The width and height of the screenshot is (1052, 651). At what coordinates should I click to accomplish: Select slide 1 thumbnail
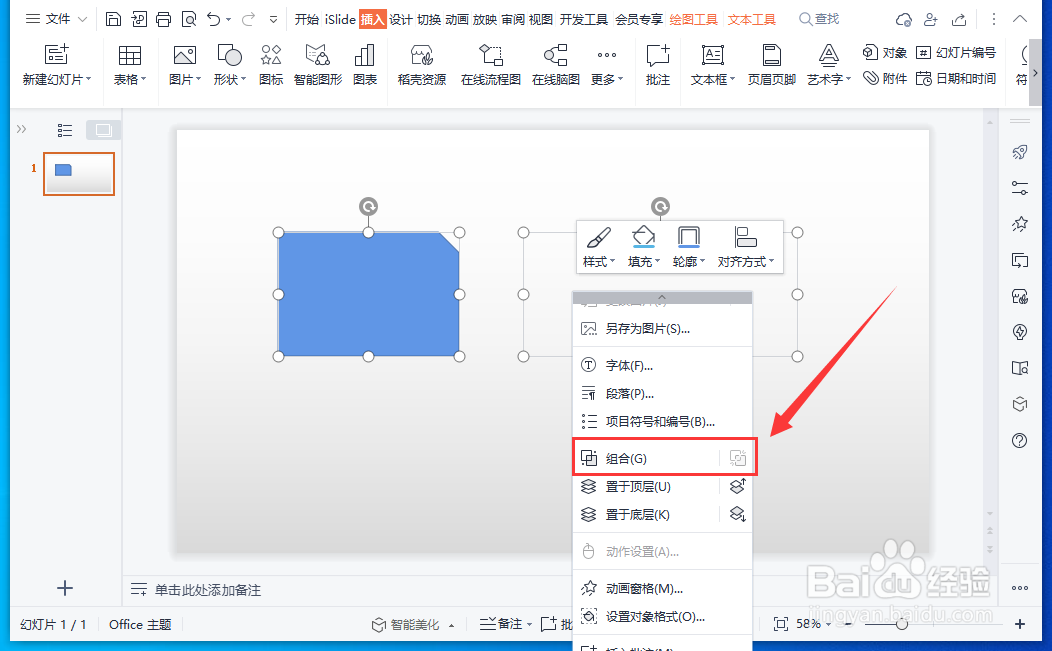click(79, 174)
